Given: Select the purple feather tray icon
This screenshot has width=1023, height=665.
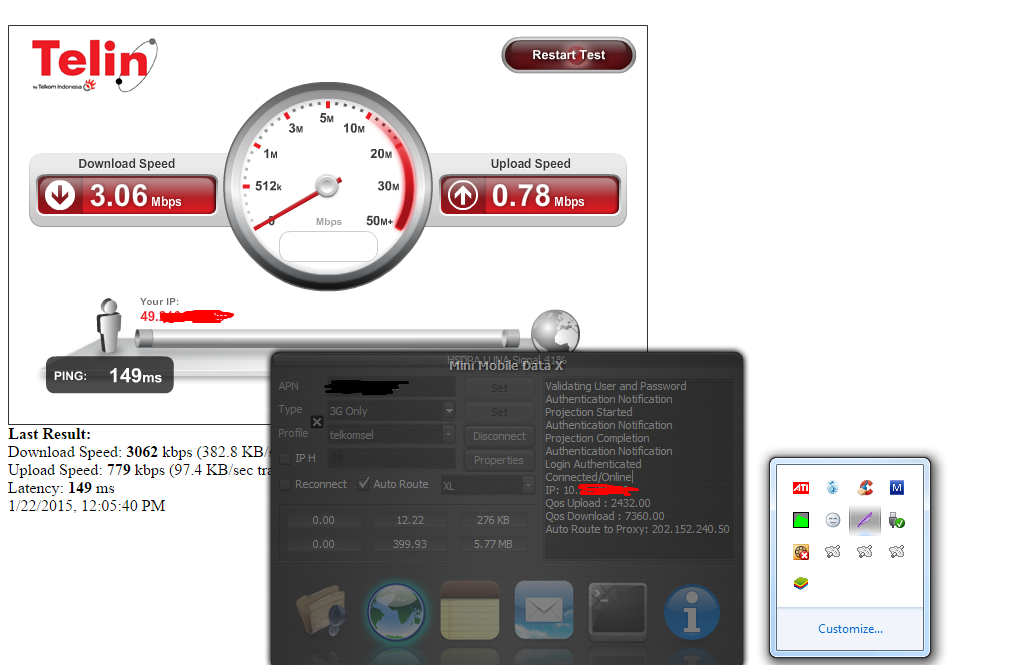Looking at the screenshot, I should tap(865, 520).
